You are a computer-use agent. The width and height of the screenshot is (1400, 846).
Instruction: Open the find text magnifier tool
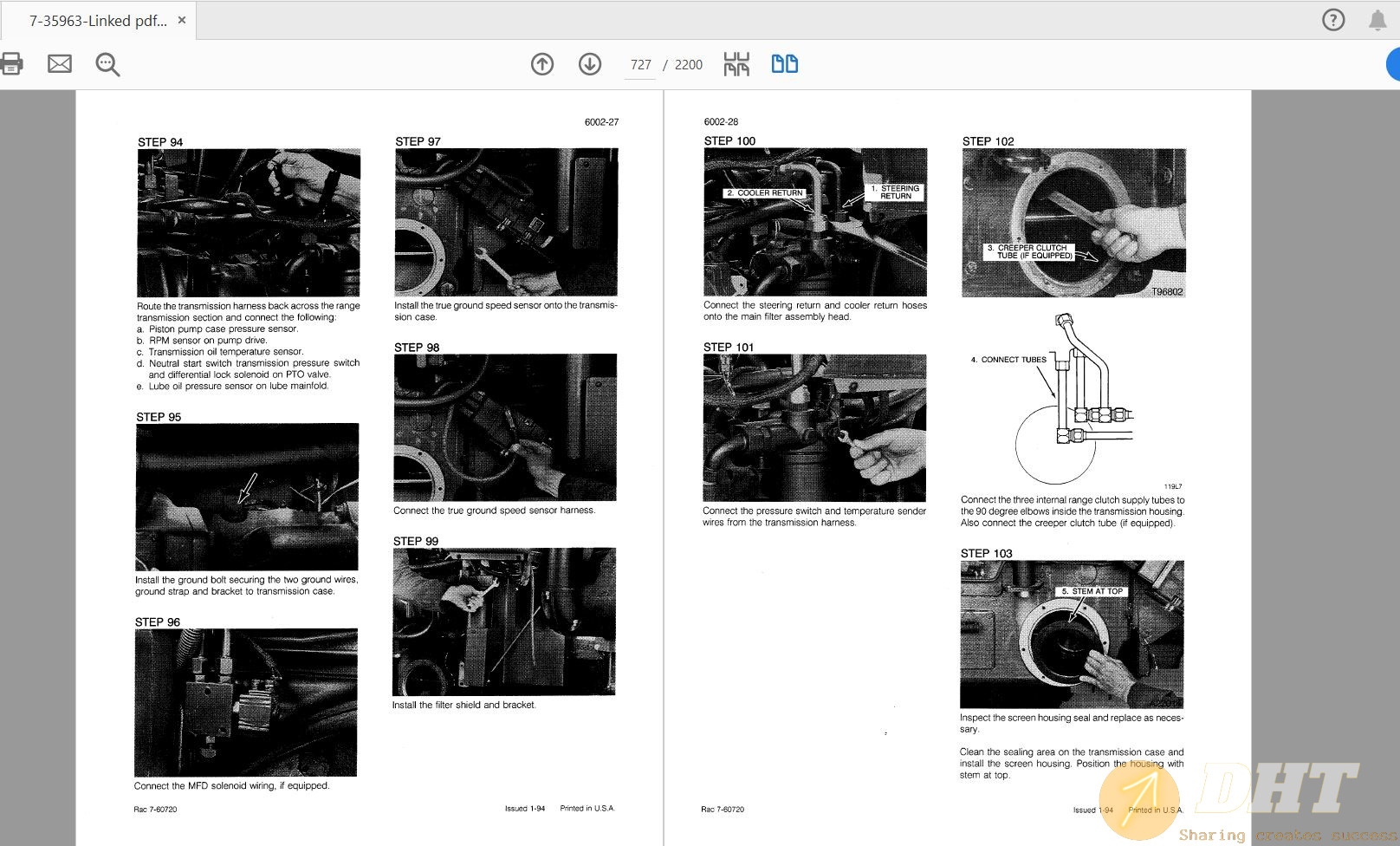107,64
